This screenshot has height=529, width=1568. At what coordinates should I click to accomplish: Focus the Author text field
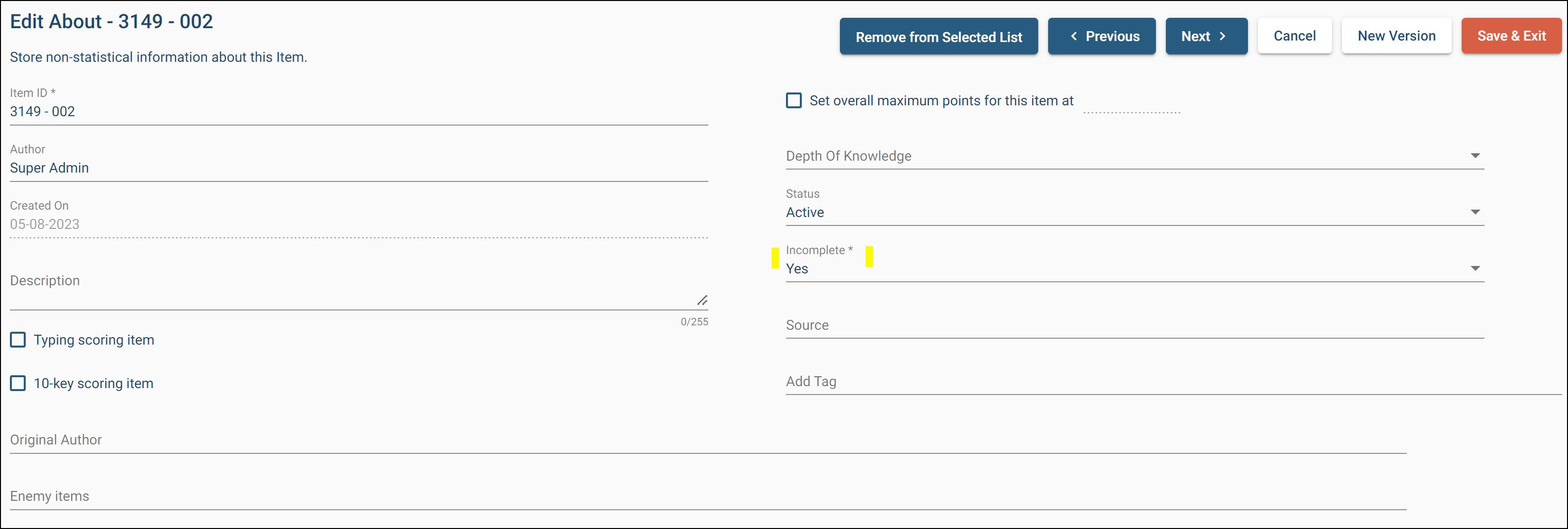tap(359, 168)
